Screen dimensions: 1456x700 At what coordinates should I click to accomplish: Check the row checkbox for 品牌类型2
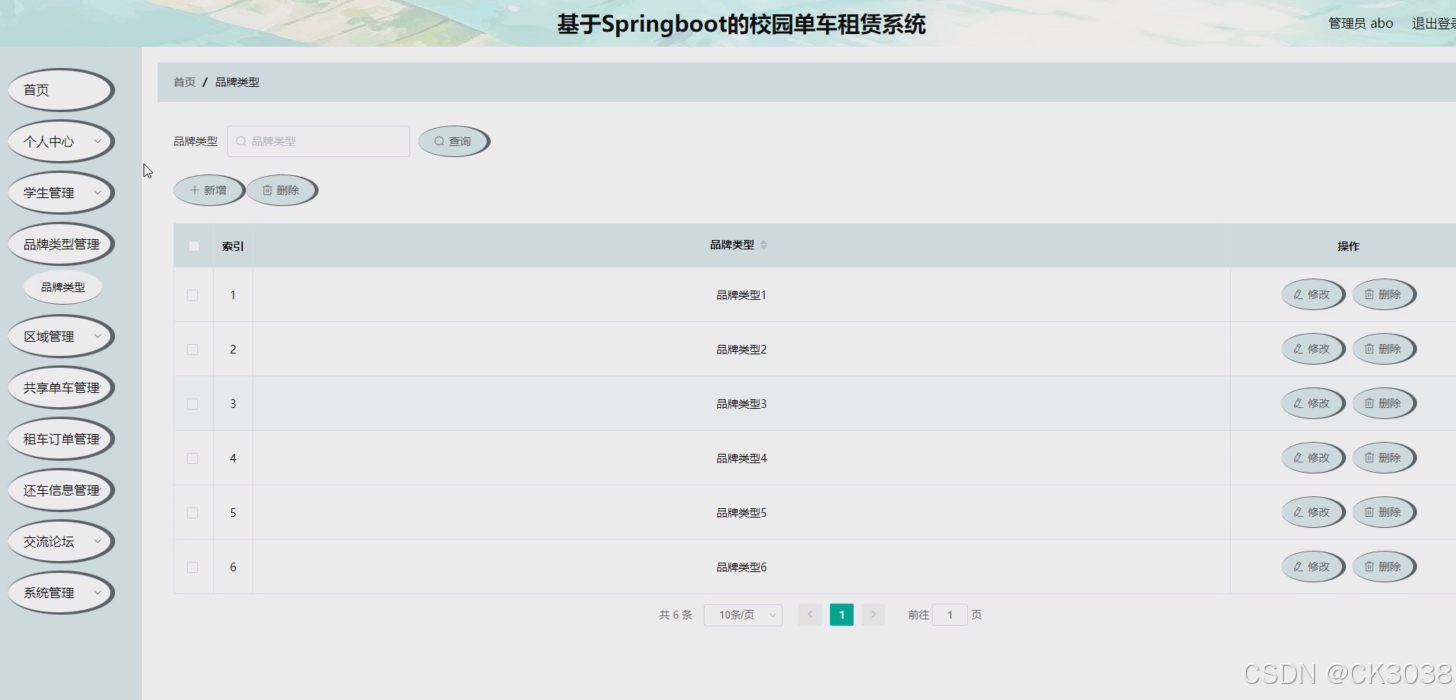click(193, 349)
